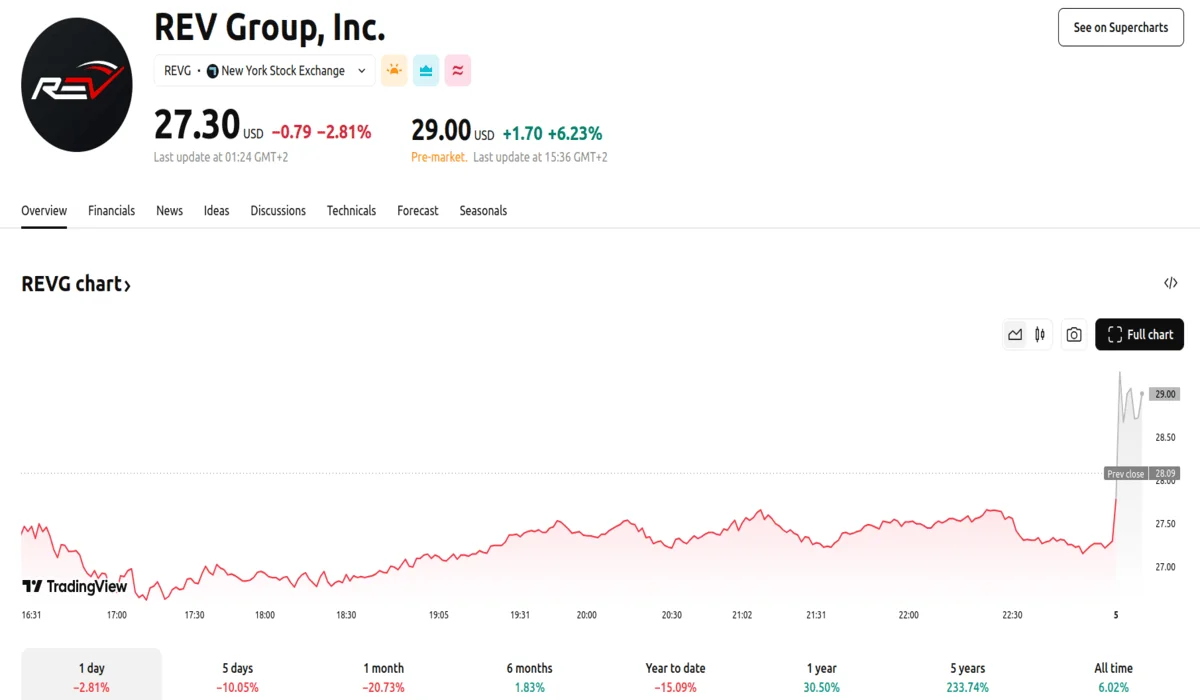
Task: Click the blue crown badge icon
Action: tap(426, 70)
